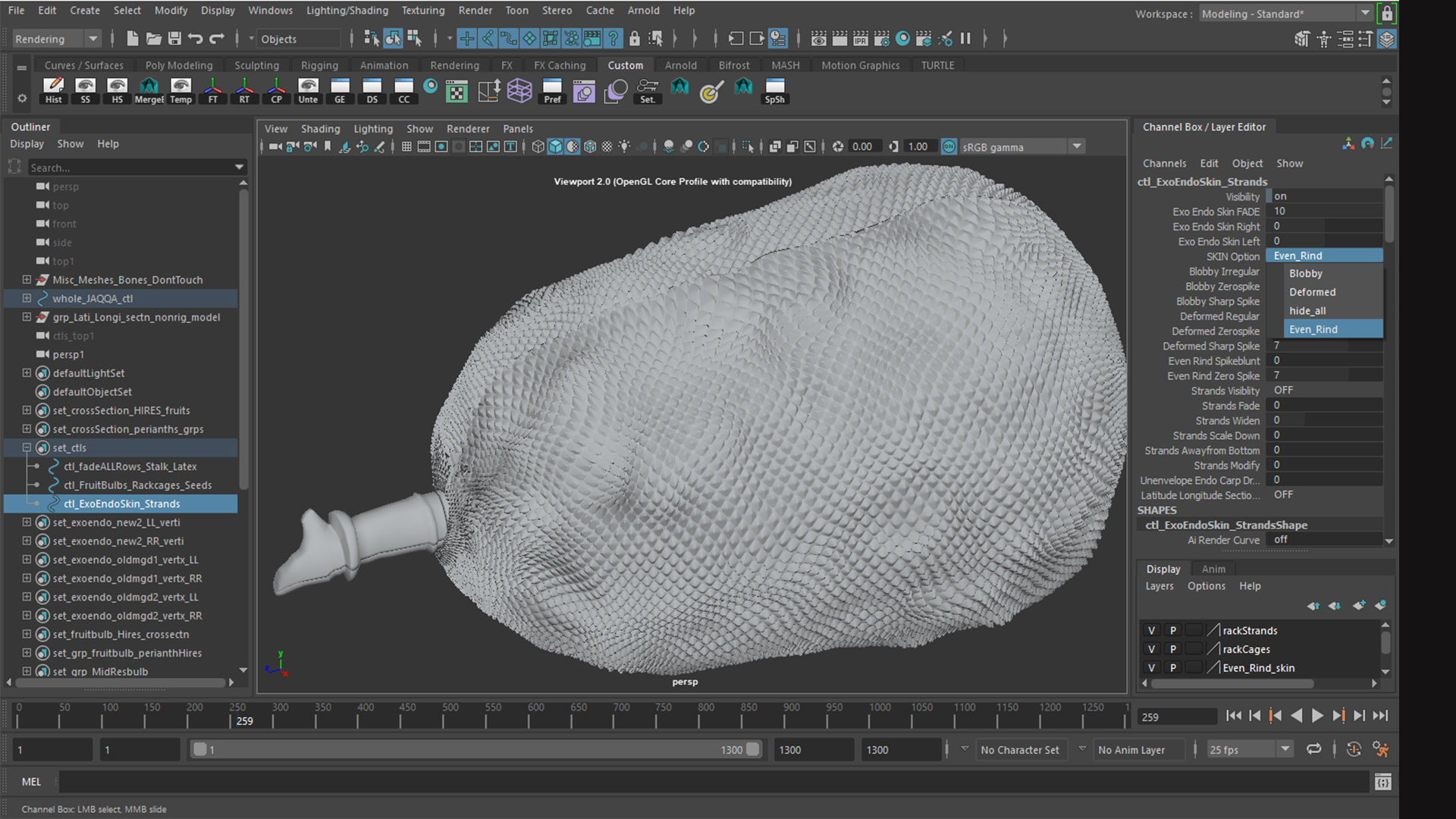This screenshot has height=819, width=1456.
Task: Click the RT shelf icon
Action: (244, 90)
